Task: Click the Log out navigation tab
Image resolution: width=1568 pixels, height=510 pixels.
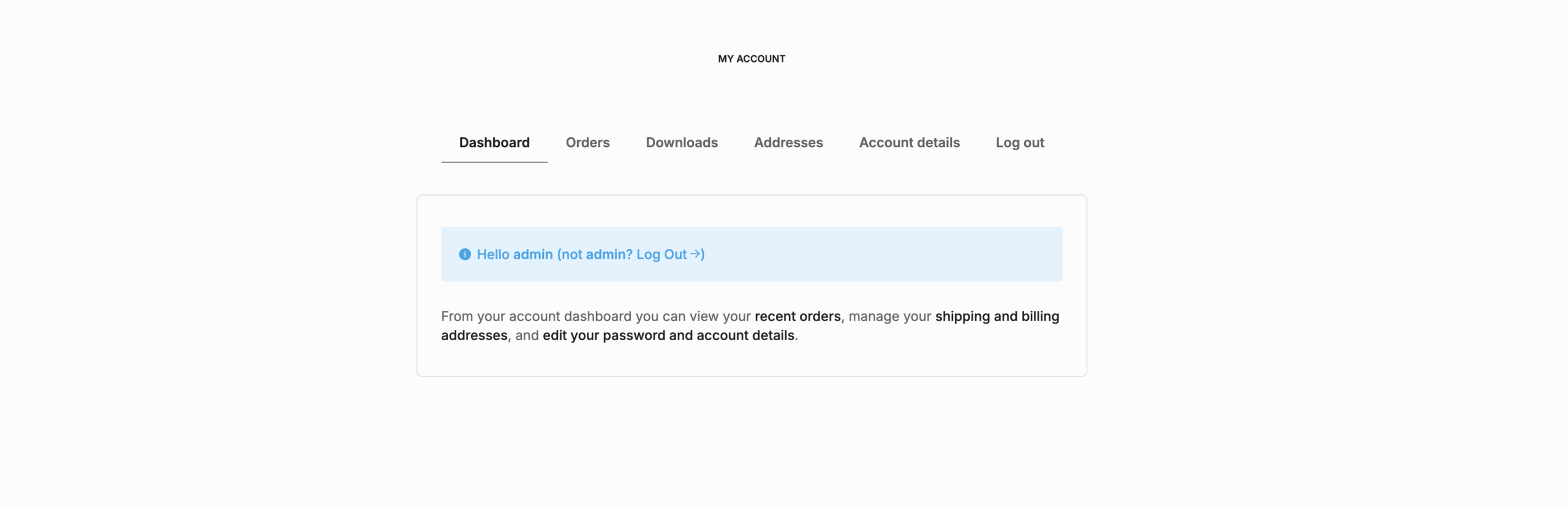Action: pyautogui.click(x=1020, y=142)
